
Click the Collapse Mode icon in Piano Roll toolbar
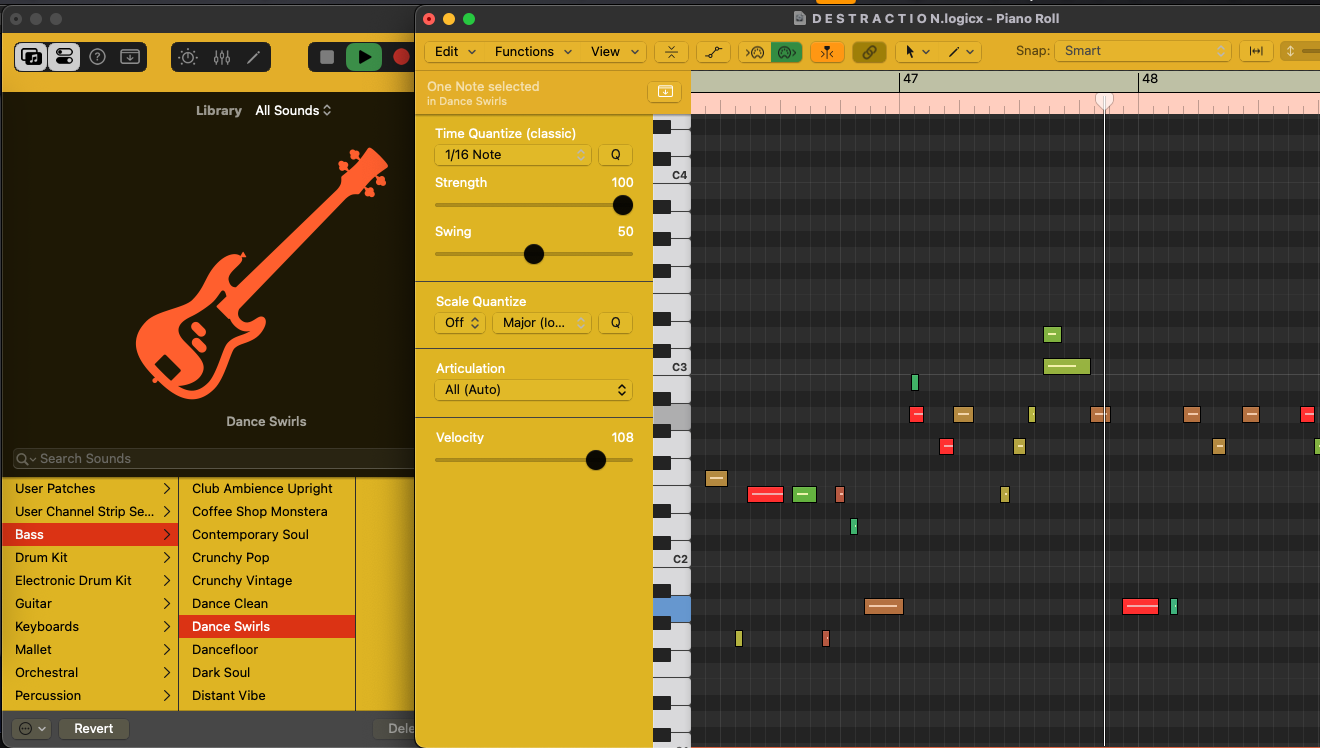pos(672,52)
